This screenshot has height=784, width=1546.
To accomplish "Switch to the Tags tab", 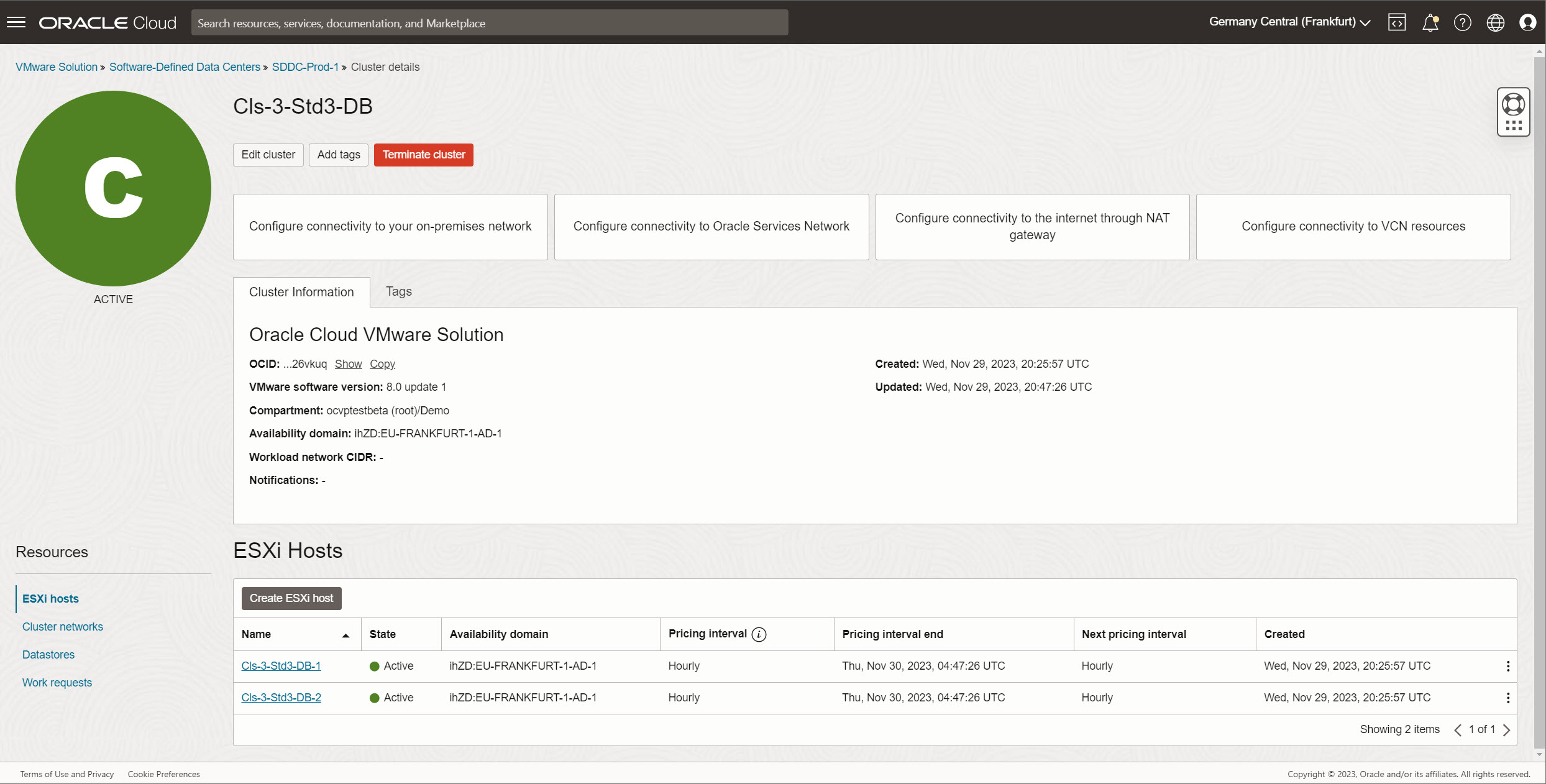I will (x=398, y=291).
